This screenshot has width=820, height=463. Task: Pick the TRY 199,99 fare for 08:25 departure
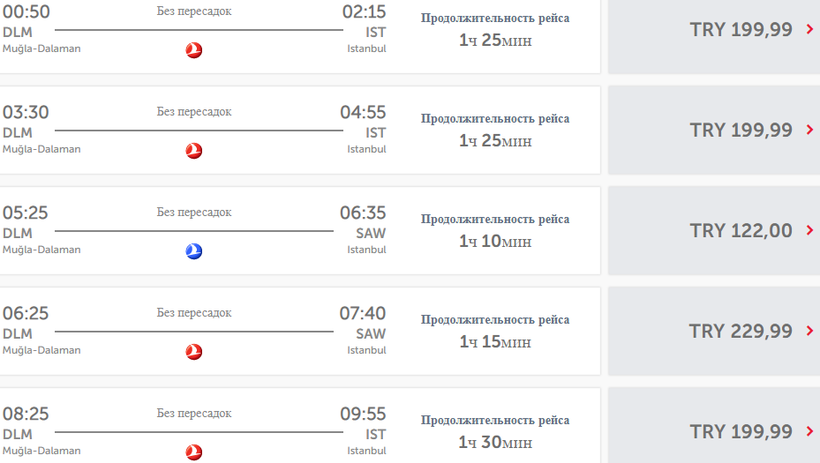click(740, 432)
